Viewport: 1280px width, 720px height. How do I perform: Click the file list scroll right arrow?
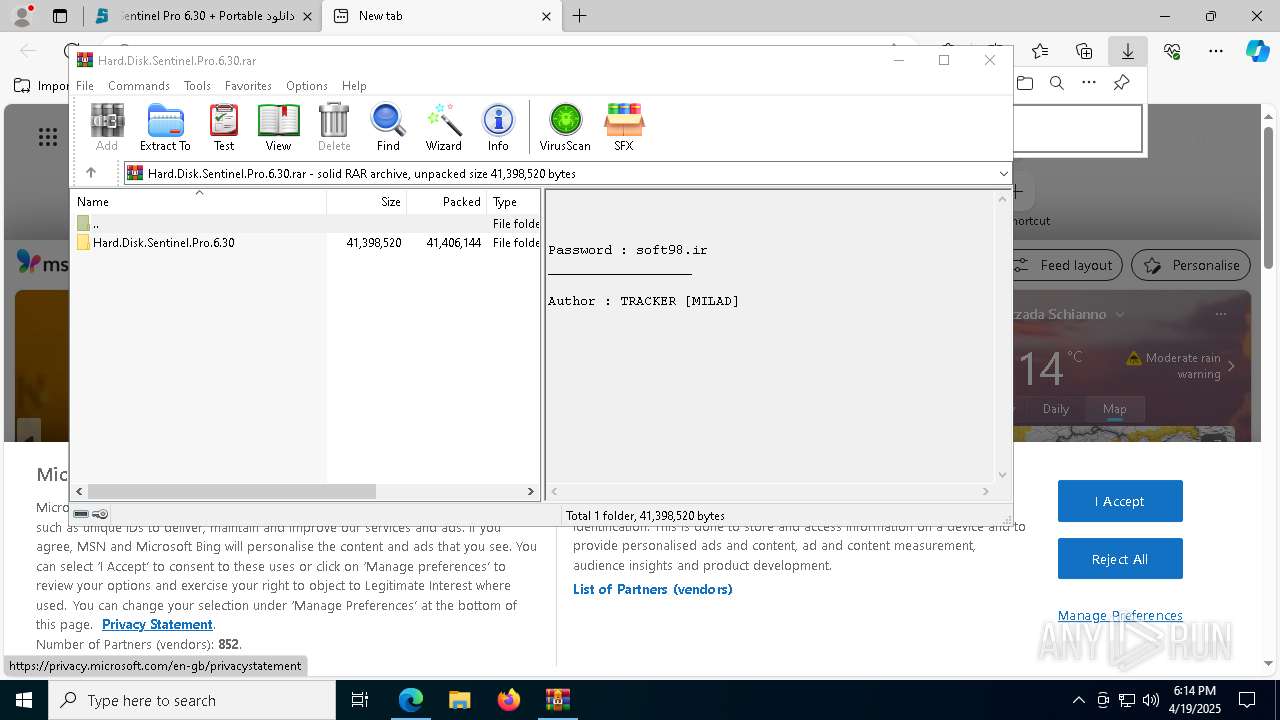[x=530, y=491]
